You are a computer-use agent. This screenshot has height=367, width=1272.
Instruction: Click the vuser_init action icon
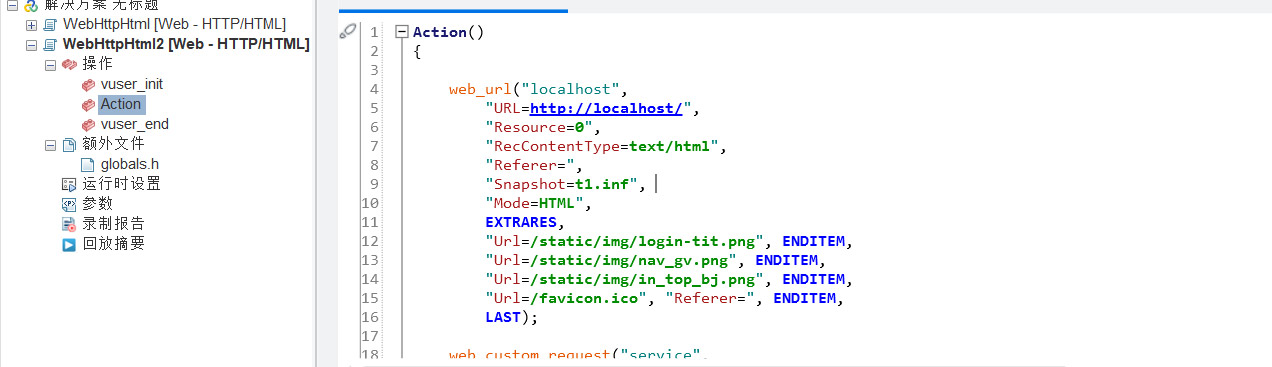88,84
